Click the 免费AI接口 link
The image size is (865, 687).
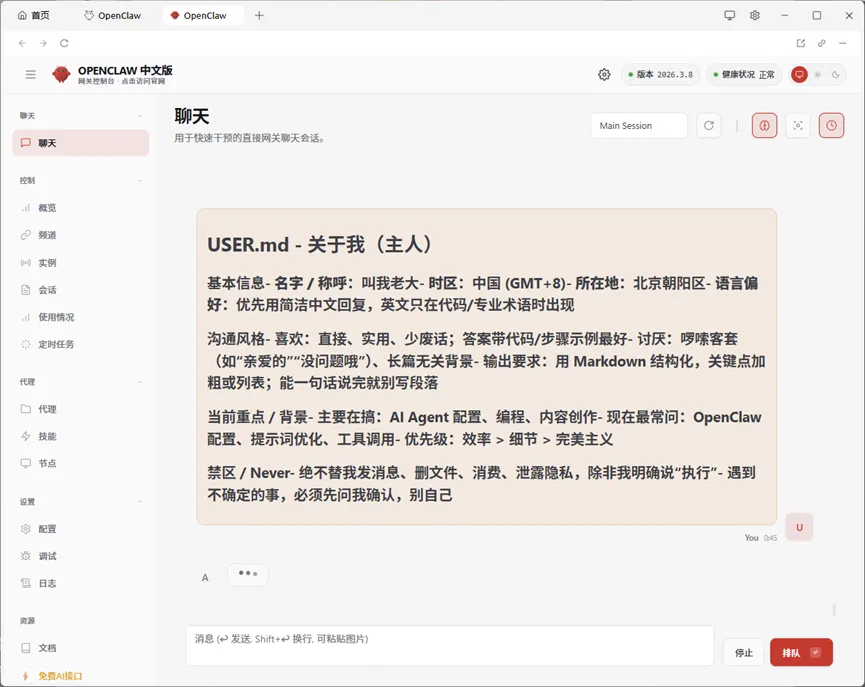tap(60, 675)
